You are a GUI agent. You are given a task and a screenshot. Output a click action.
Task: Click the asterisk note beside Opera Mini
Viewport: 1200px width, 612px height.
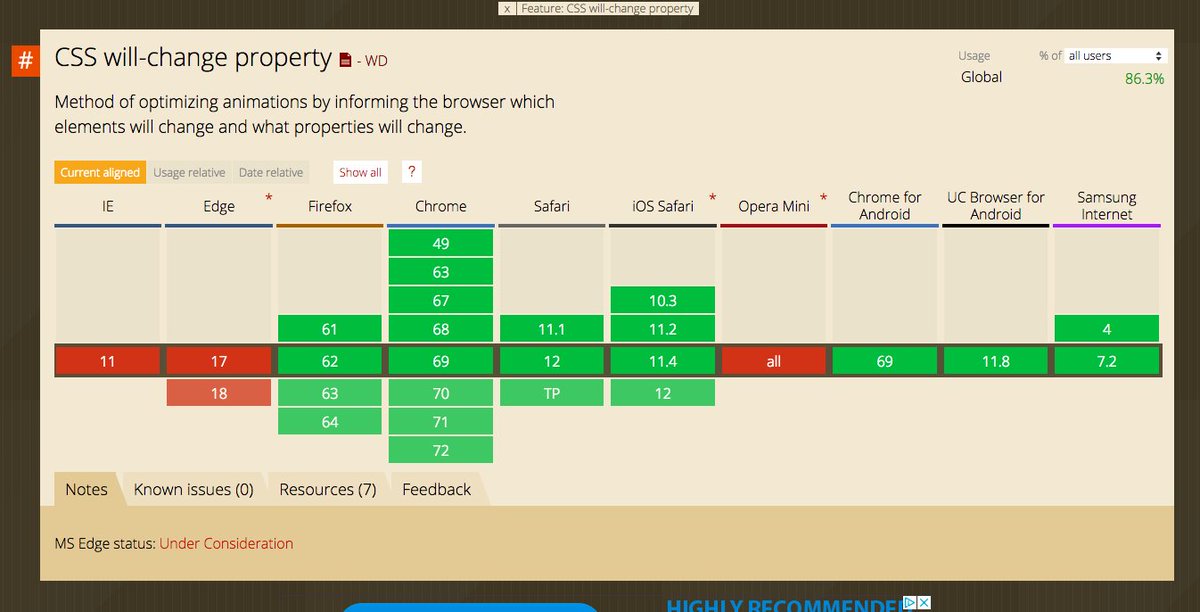823,199
